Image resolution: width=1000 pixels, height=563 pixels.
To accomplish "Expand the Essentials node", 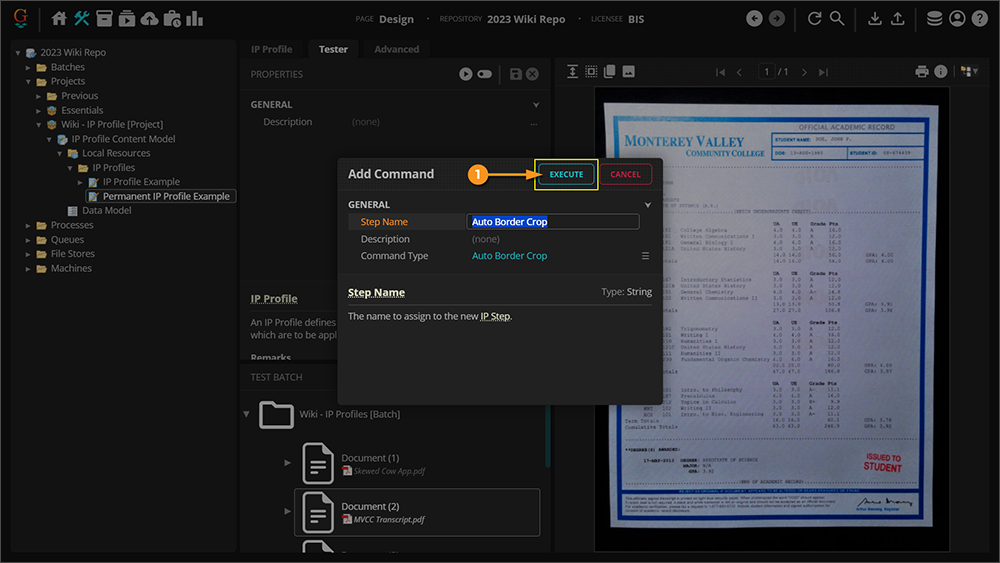I will pos(38,110).
